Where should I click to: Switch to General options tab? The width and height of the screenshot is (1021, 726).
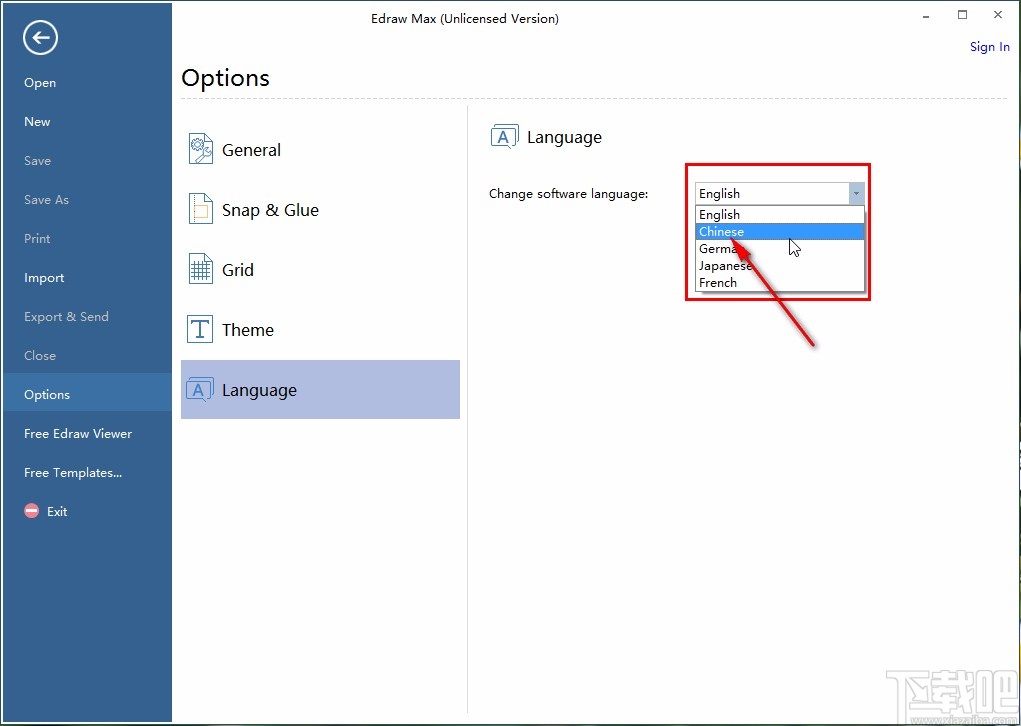tap(320, 149)
